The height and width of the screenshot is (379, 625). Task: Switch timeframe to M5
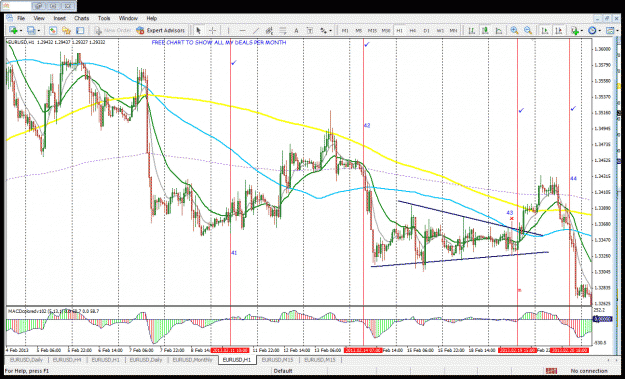[359, 30]
